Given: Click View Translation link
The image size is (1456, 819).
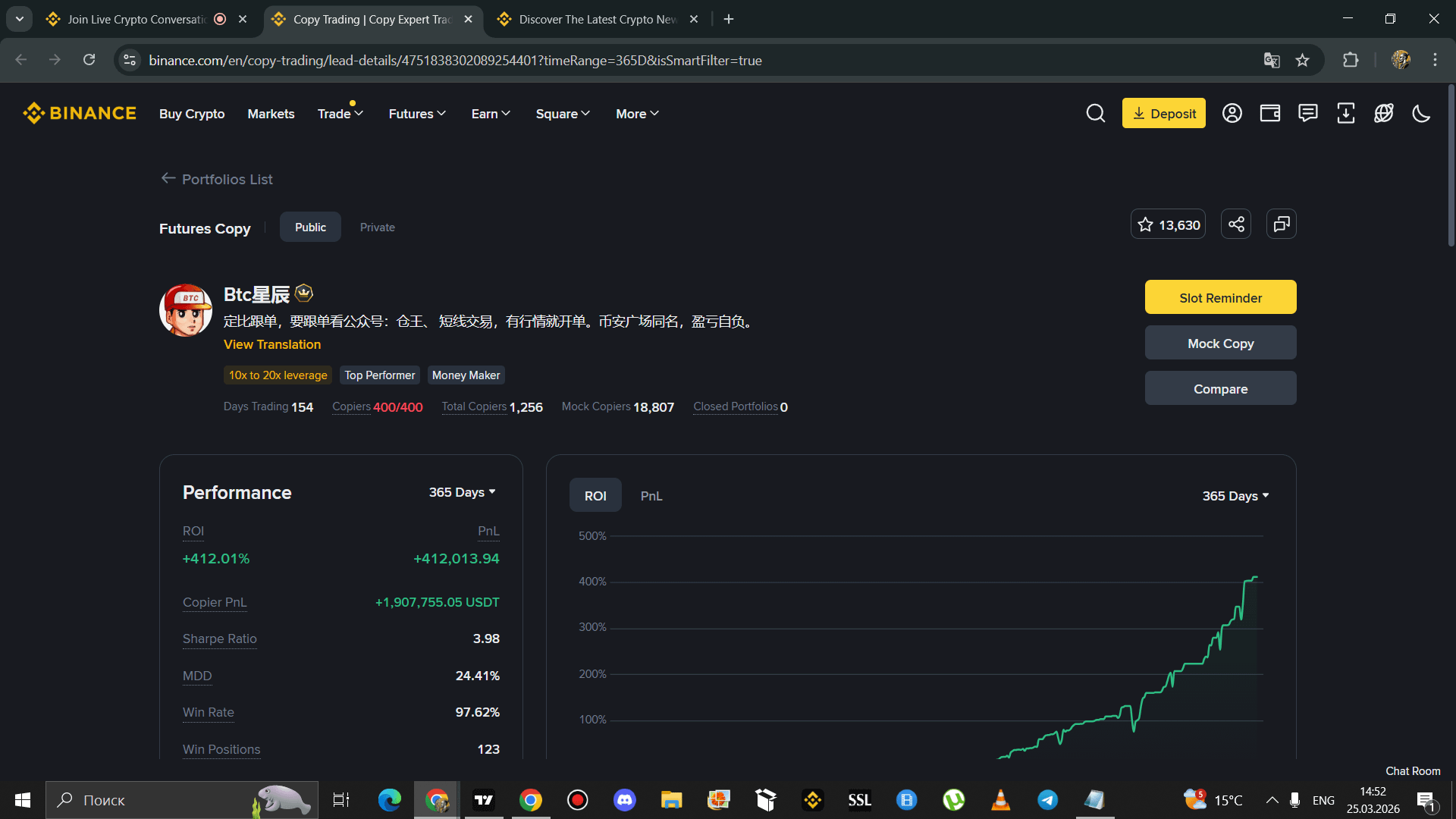Looking at the screenshot, I should (x=272, y=344).
